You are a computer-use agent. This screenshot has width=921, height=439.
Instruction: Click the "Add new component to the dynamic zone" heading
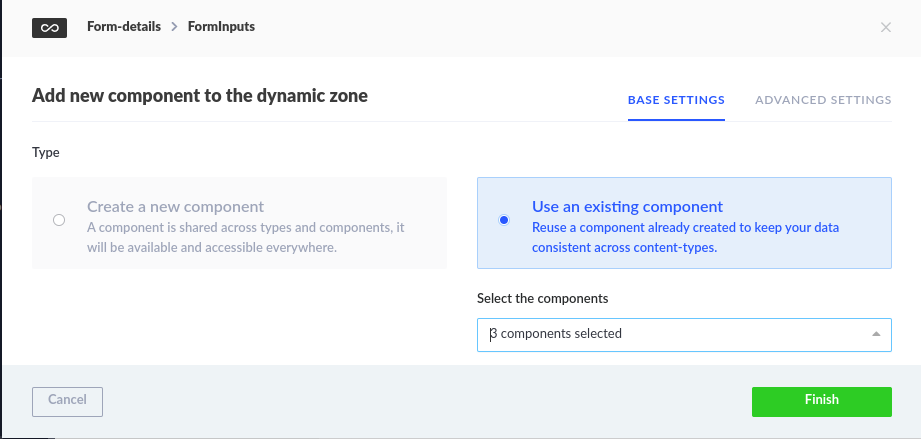[x=200, y=95]
